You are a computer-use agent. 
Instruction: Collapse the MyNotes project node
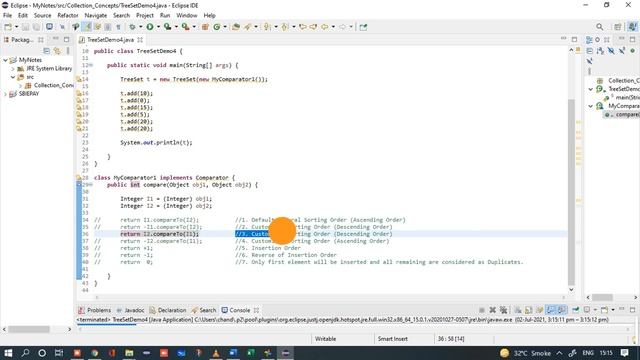5,60
